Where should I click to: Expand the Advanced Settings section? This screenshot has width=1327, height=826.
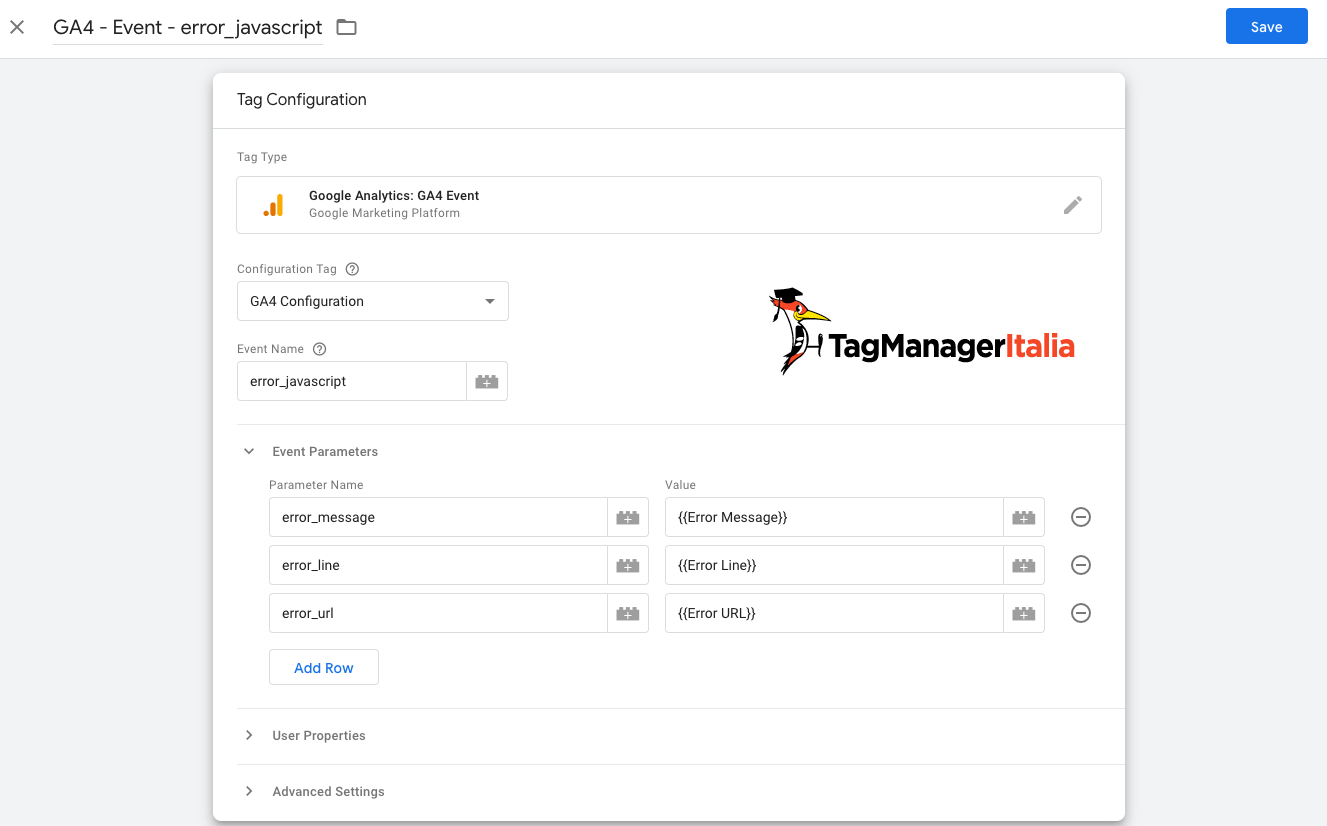(x=250, y=791)
